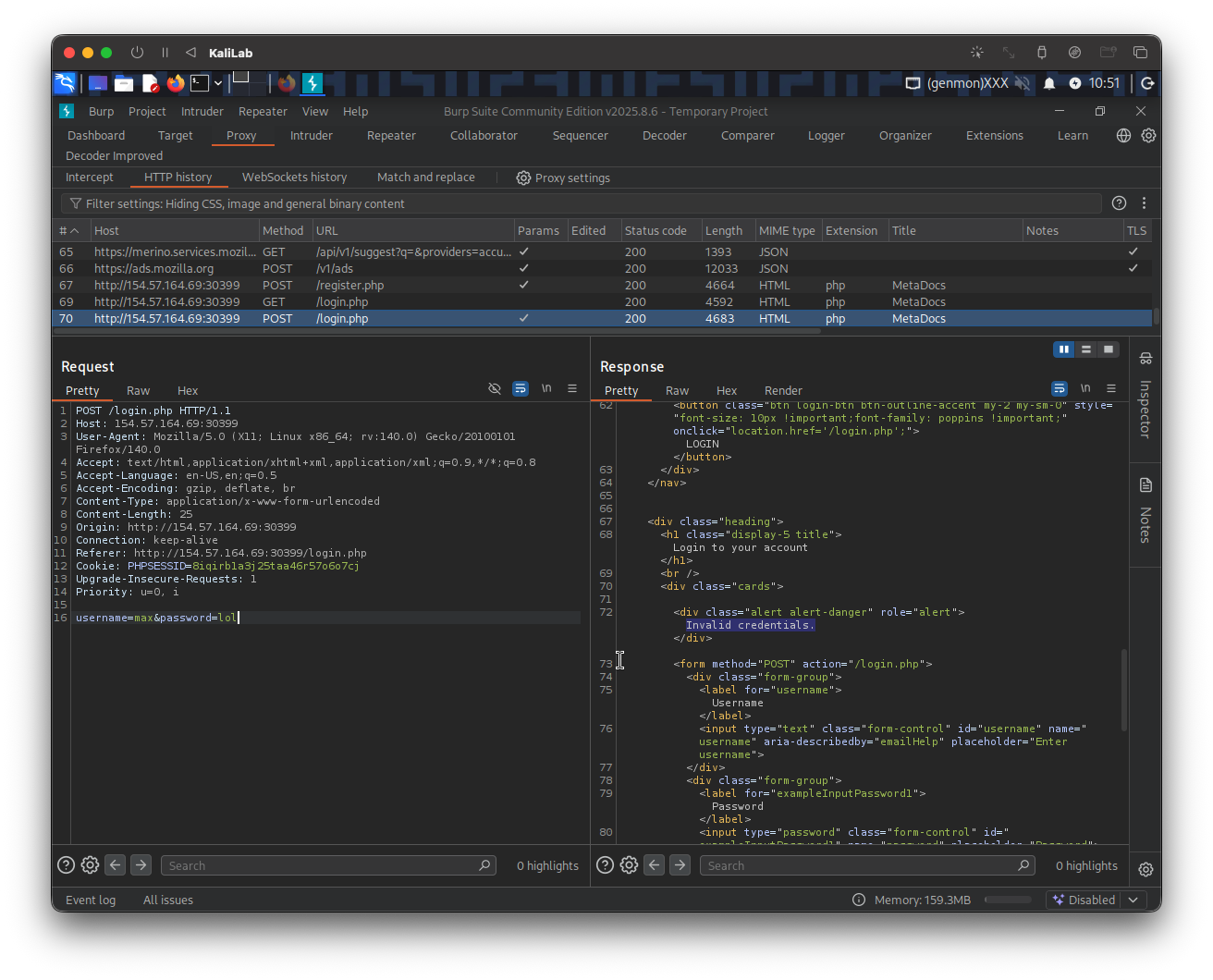
Task: Toggle line wrap in the request pane
Action: click(521, 389)
